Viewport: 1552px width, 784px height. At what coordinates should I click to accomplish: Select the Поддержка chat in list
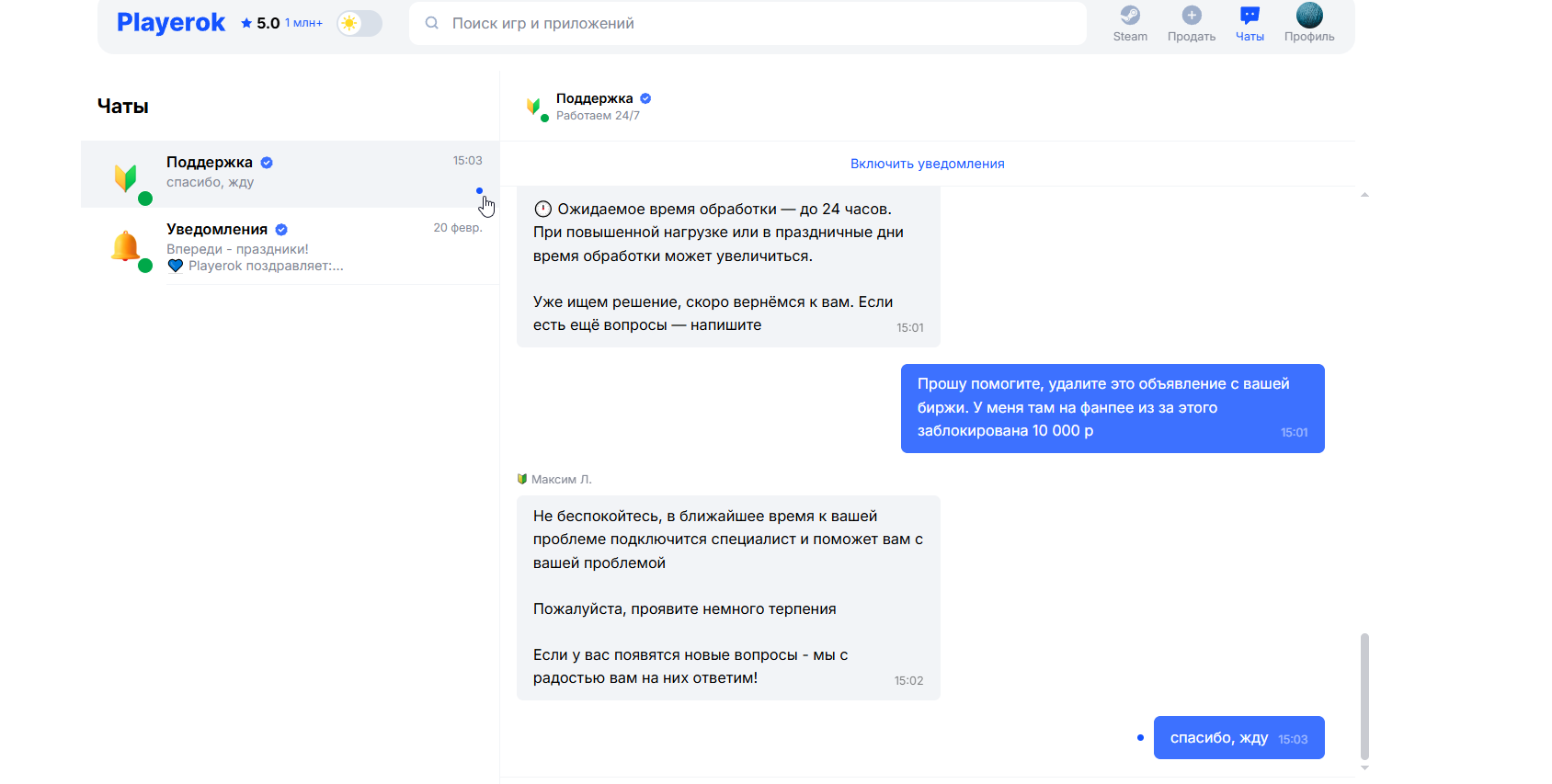pyautogui.click(x=290, y=174)
